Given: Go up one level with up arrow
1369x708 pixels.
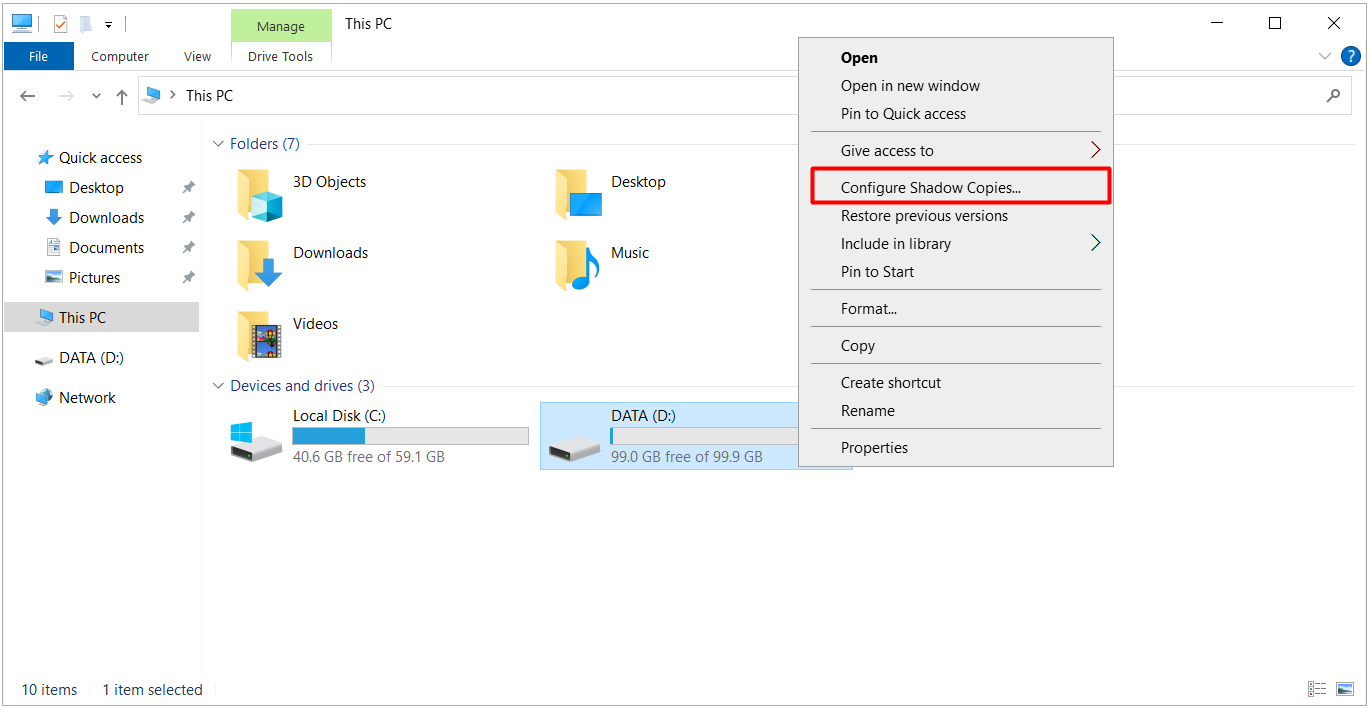Looking at the screenshot, I should click(122, 96).
